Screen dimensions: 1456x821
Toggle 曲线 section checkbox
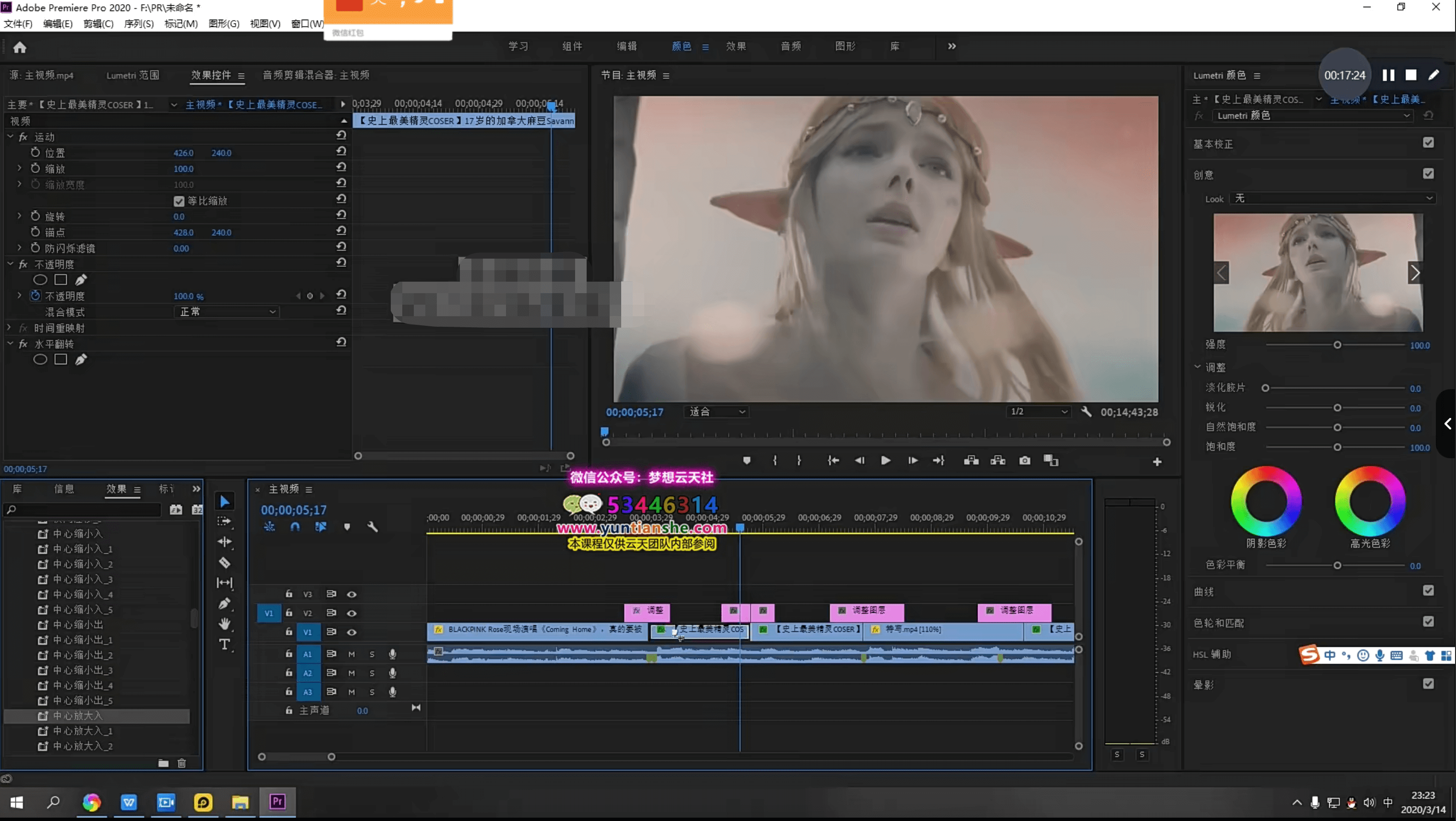1428,591
